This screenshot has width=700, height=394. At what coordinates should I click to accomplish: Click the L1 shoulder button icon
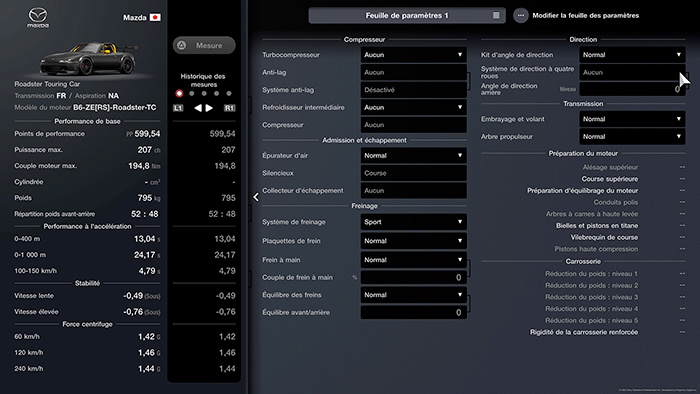(x=178, y=108)
